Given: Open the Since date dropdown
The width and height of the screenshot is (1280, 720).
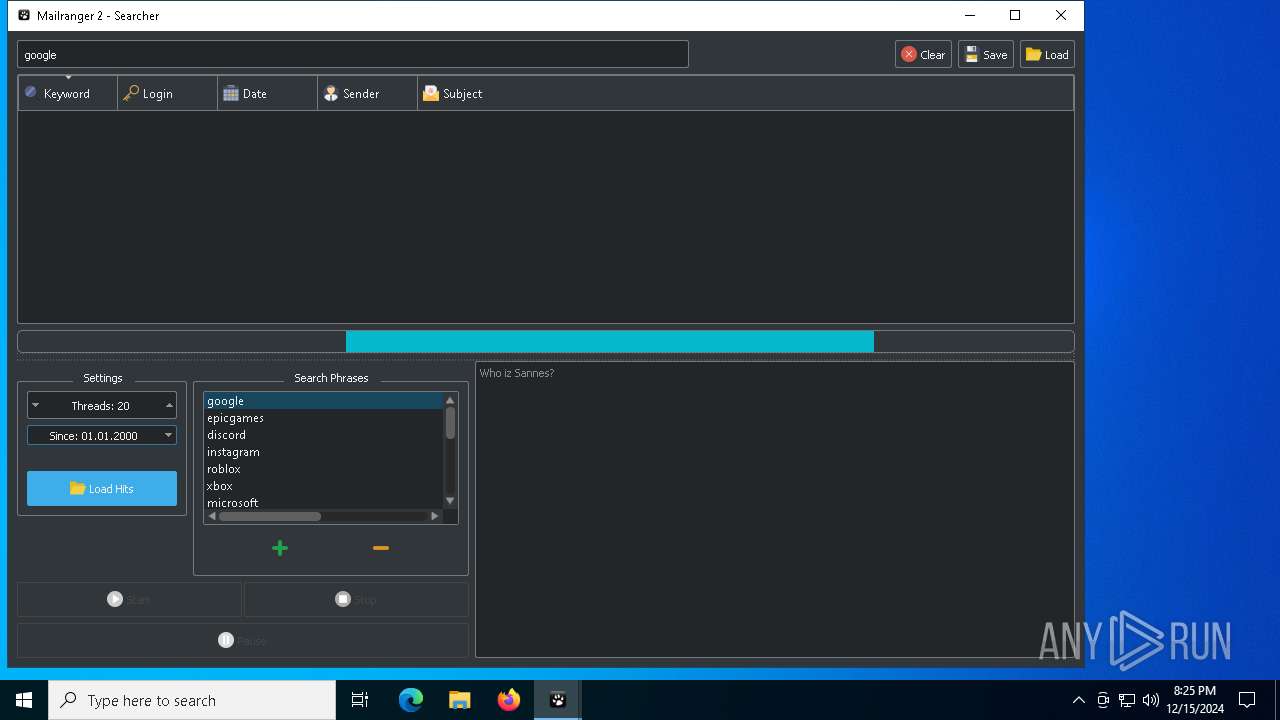Looking at the screenshot, I should [168, 436].
